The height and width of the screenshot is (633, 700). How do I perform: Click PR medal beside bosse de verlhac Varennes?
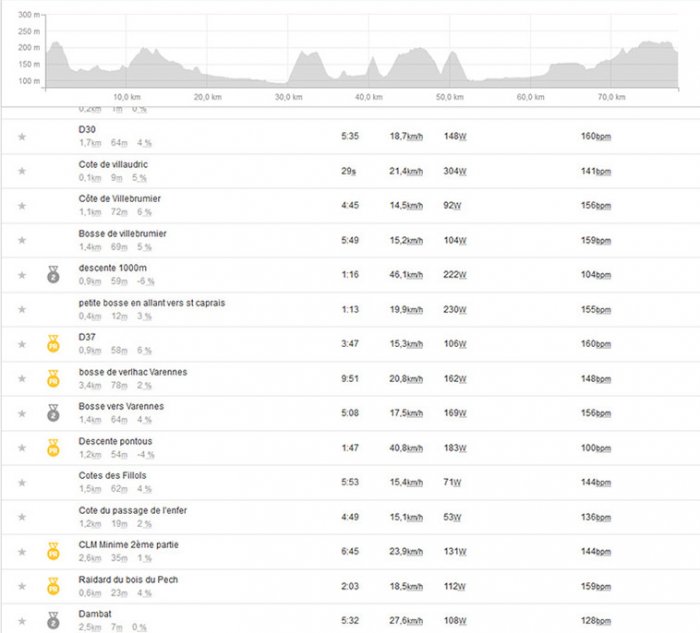53,379
